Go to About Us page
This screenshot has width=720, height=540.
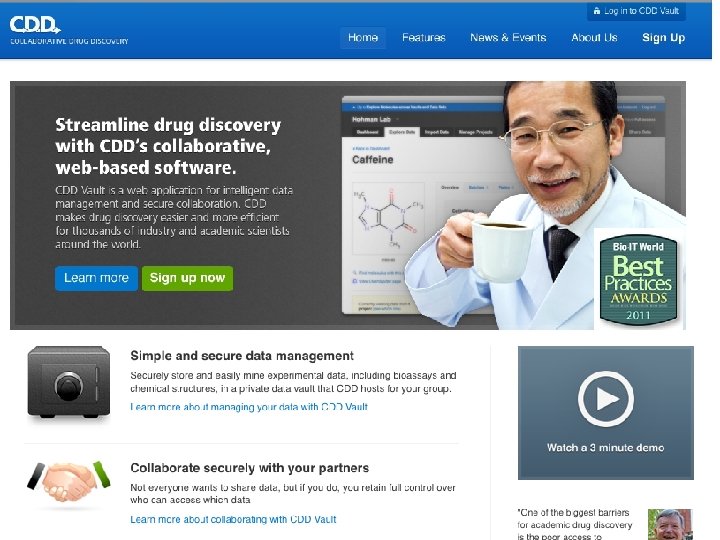click(x=594, y=38)
